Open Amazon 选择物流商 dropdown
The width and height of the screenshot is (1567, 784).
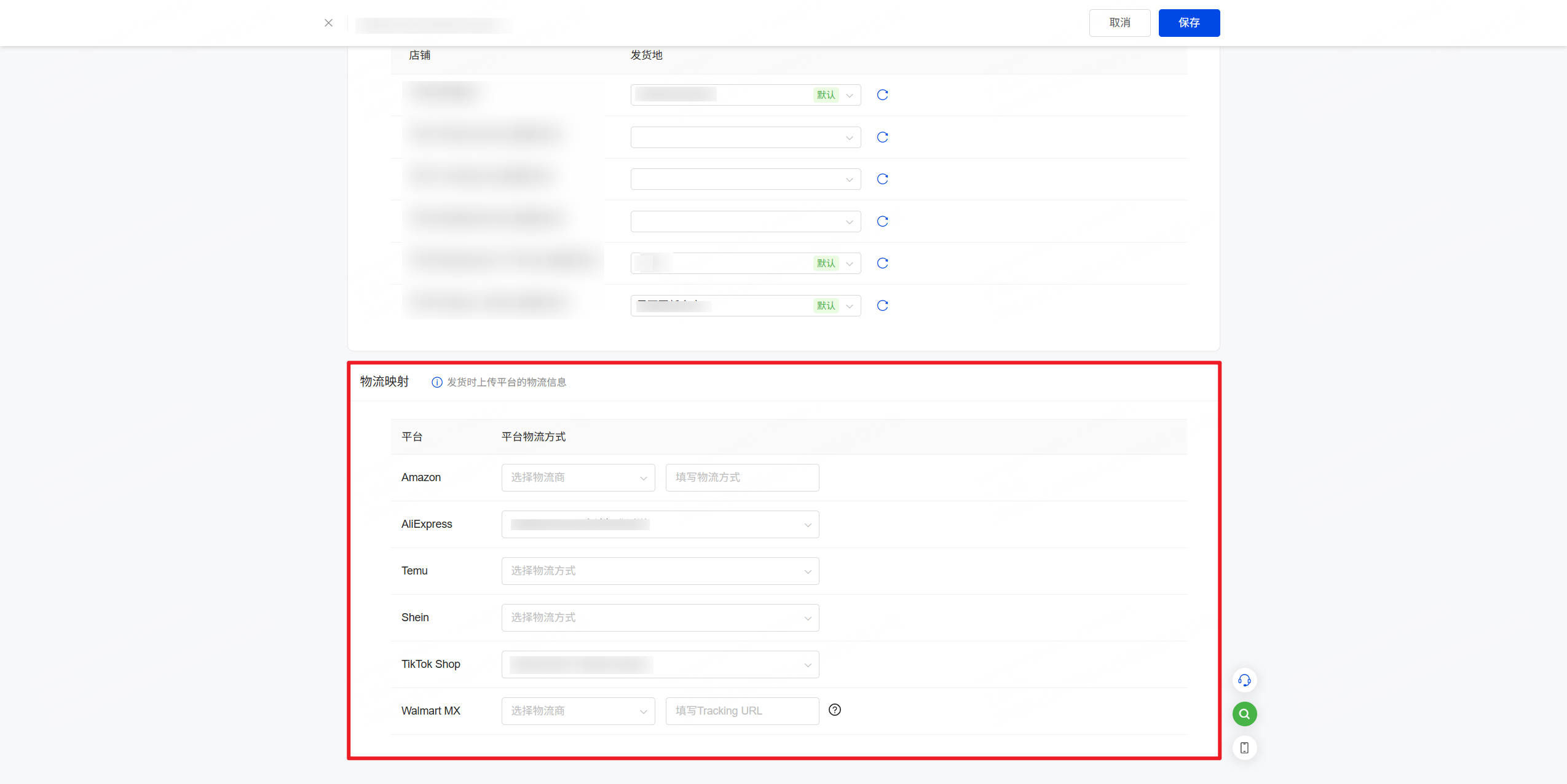tap(578, 477)
